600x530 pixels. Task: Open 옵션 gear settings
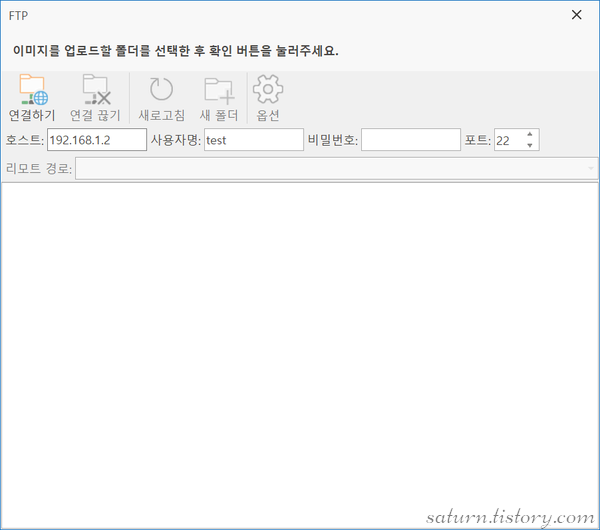268,89
